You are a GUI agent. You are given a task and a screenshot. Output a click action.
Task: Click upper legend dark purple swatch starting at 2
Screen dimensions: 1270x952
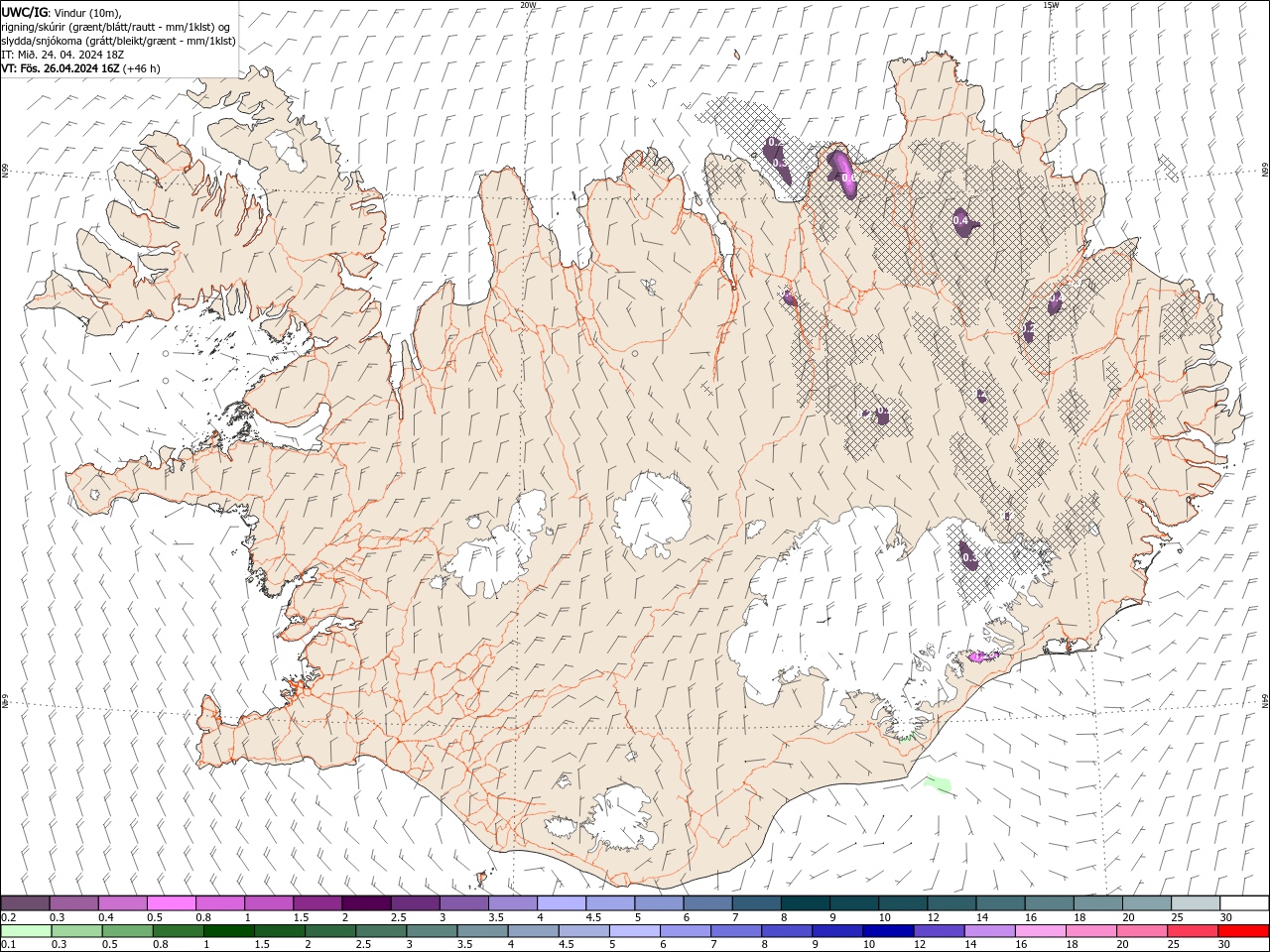[x=365, y=903]
